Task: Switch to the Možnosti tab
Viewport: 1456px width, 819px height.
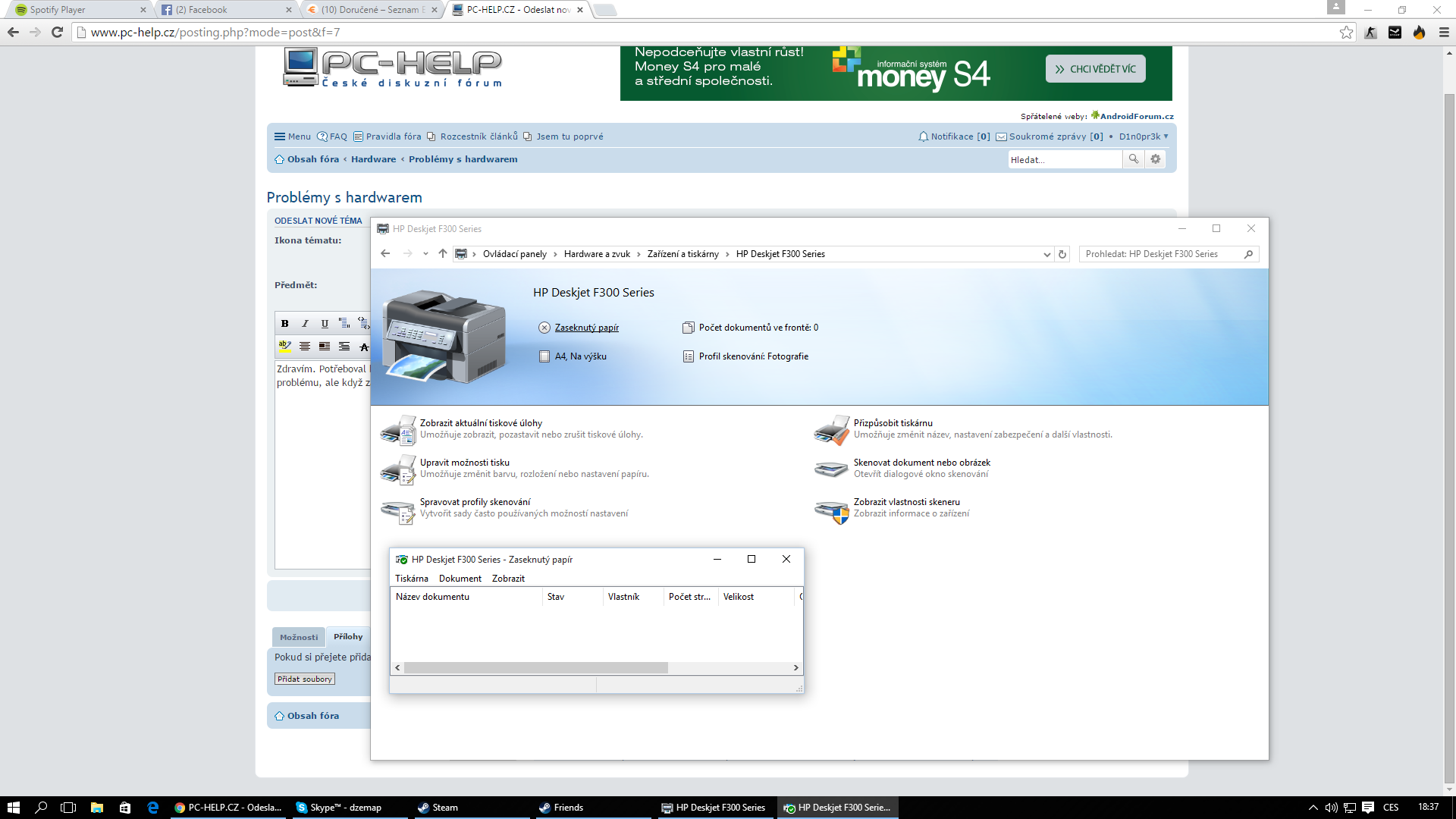Action: [299, 637]
